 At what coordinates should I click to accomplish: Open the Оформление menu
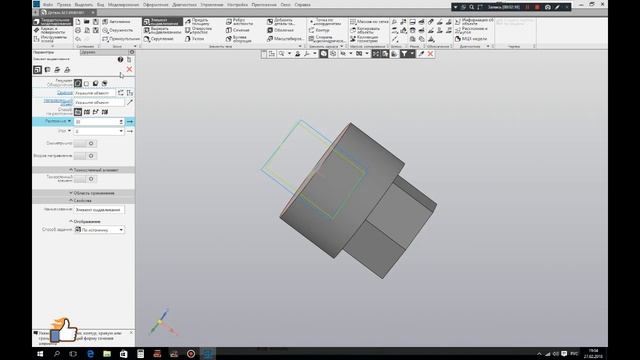[x=156, y=4]
